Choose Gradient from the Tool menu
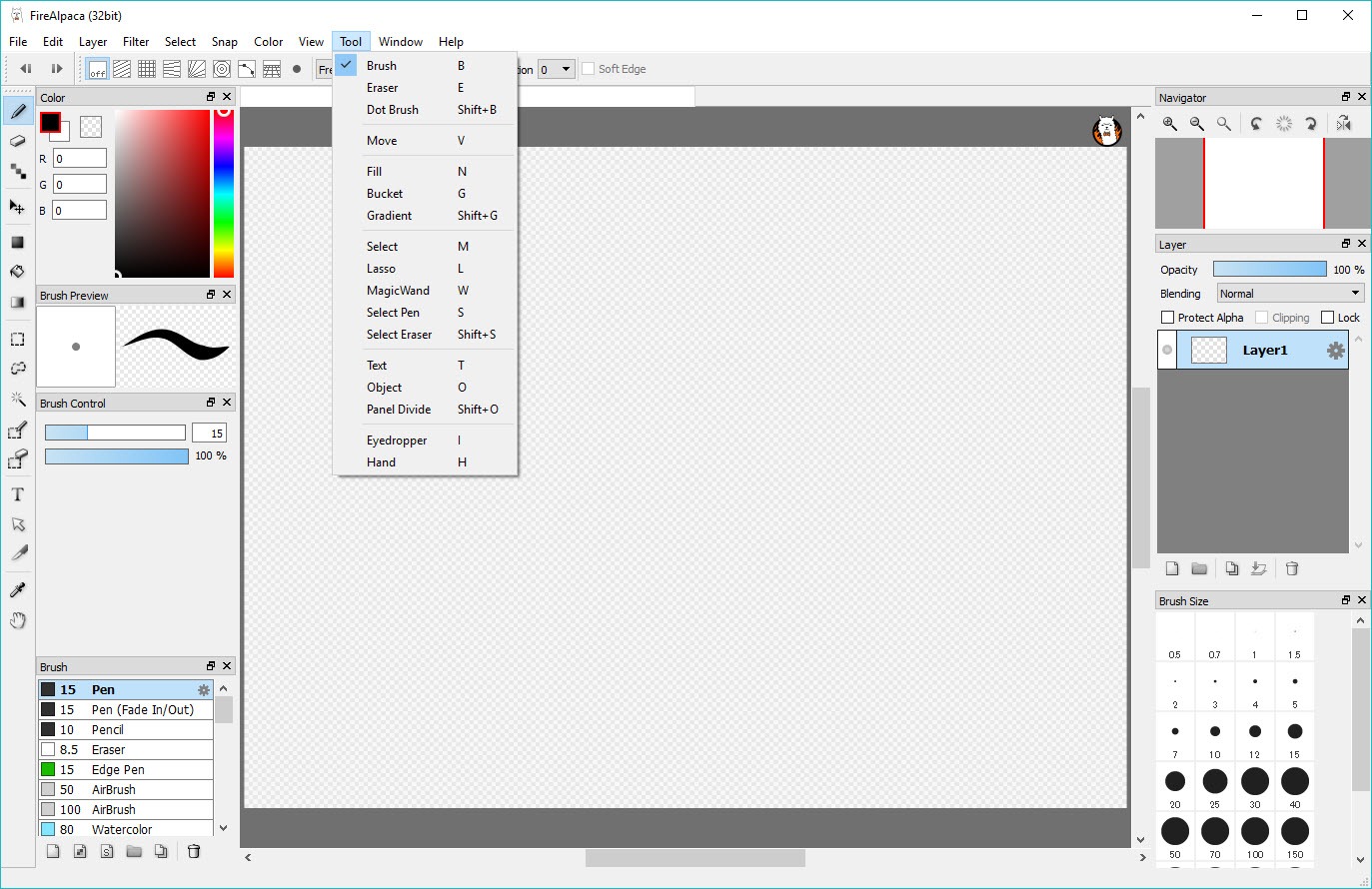 (389, 216)
